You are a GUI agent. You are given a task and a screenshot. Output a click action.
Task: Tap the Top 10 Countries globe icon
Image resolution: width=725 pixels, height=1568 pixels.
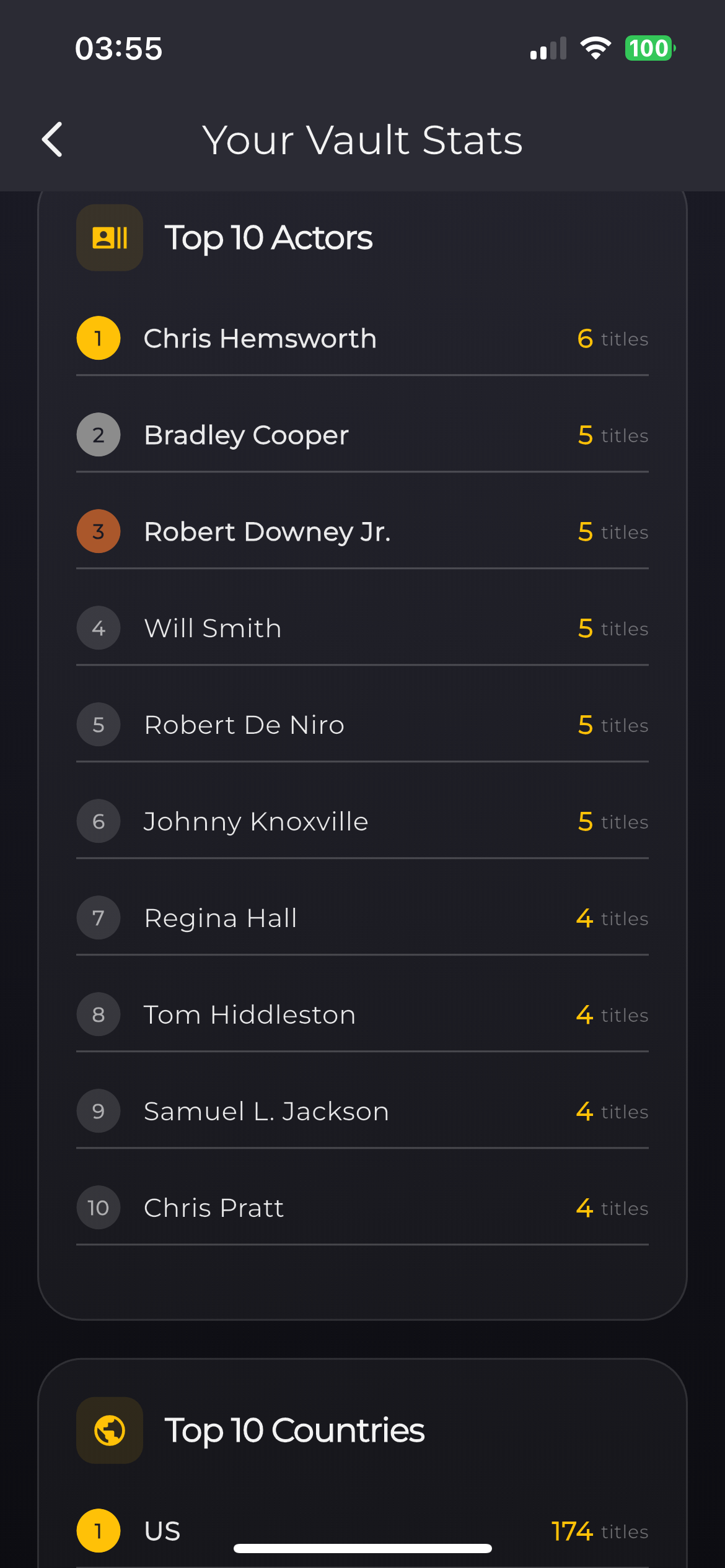click(110, 1431)
